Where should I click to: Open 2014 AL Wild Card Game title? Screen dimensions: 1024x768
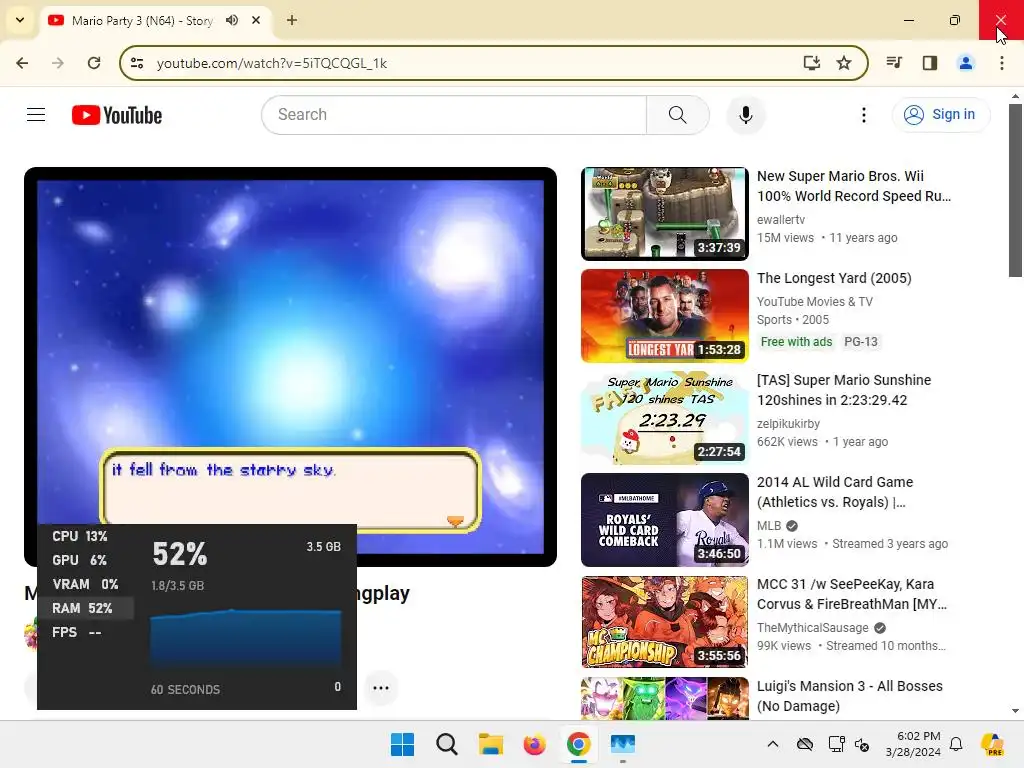click(835, 492)
